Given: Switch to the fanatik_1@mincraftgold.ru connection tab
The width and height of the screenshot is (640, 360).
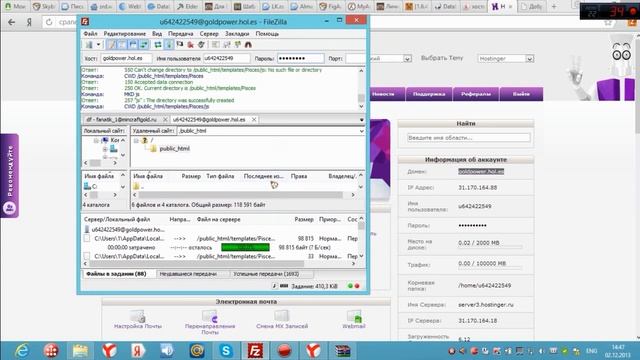Looking at the screenshot, I should tap(122, 120).
